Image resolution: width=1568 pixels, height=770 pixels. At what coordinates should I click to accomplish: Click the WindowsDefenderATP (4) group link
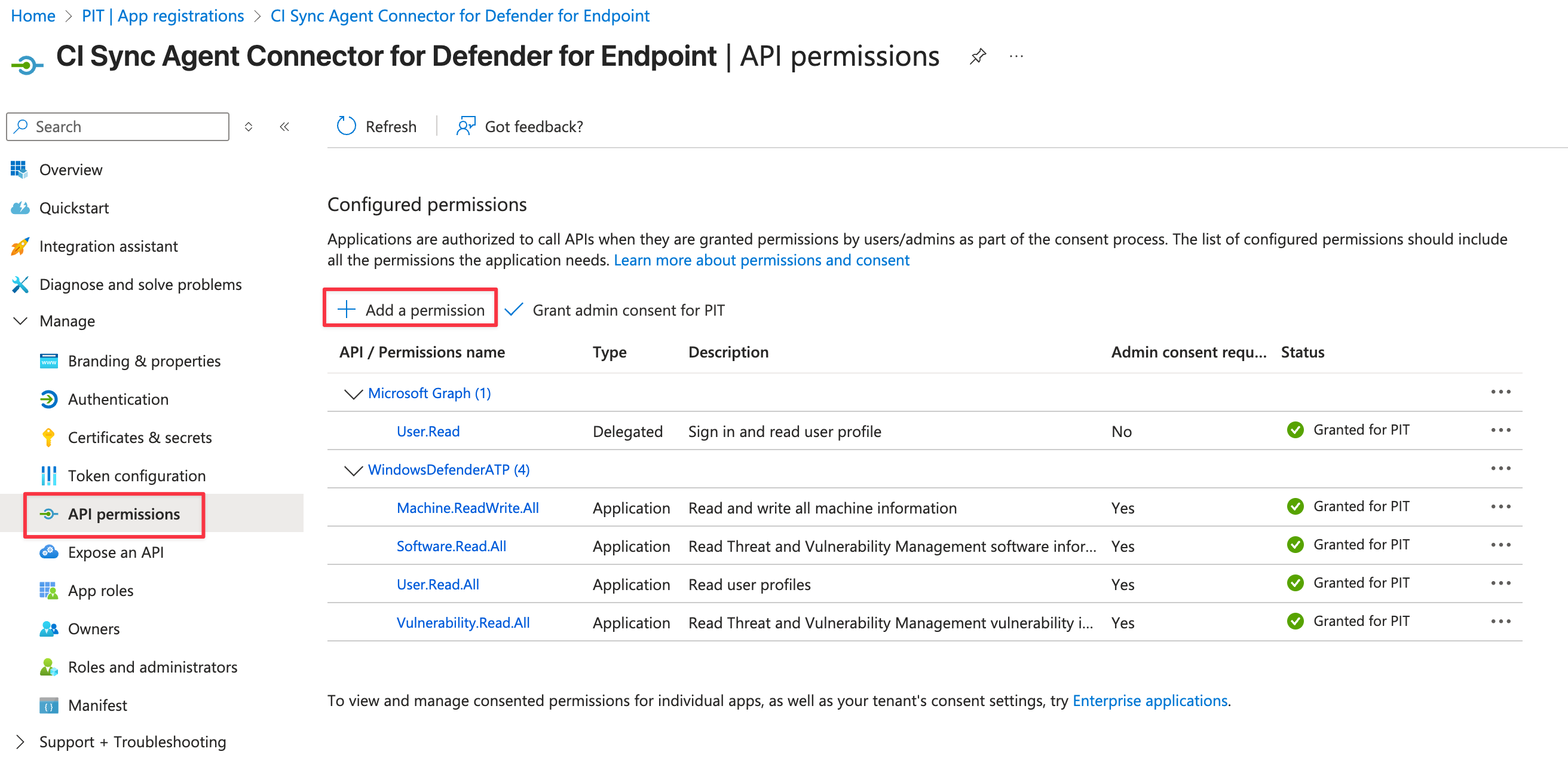(449, 470)
